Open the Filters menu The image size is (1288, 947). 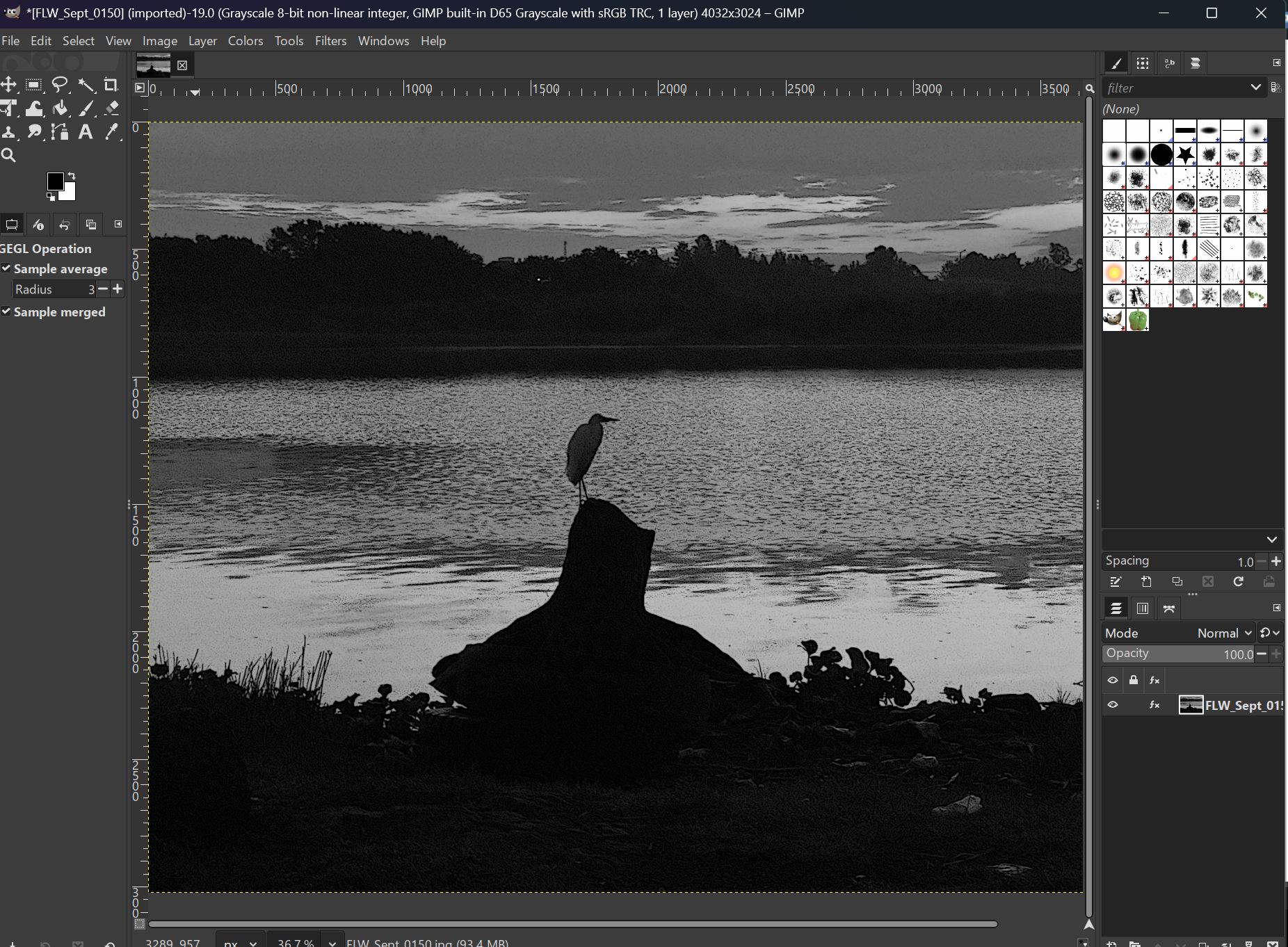point(330,40)
